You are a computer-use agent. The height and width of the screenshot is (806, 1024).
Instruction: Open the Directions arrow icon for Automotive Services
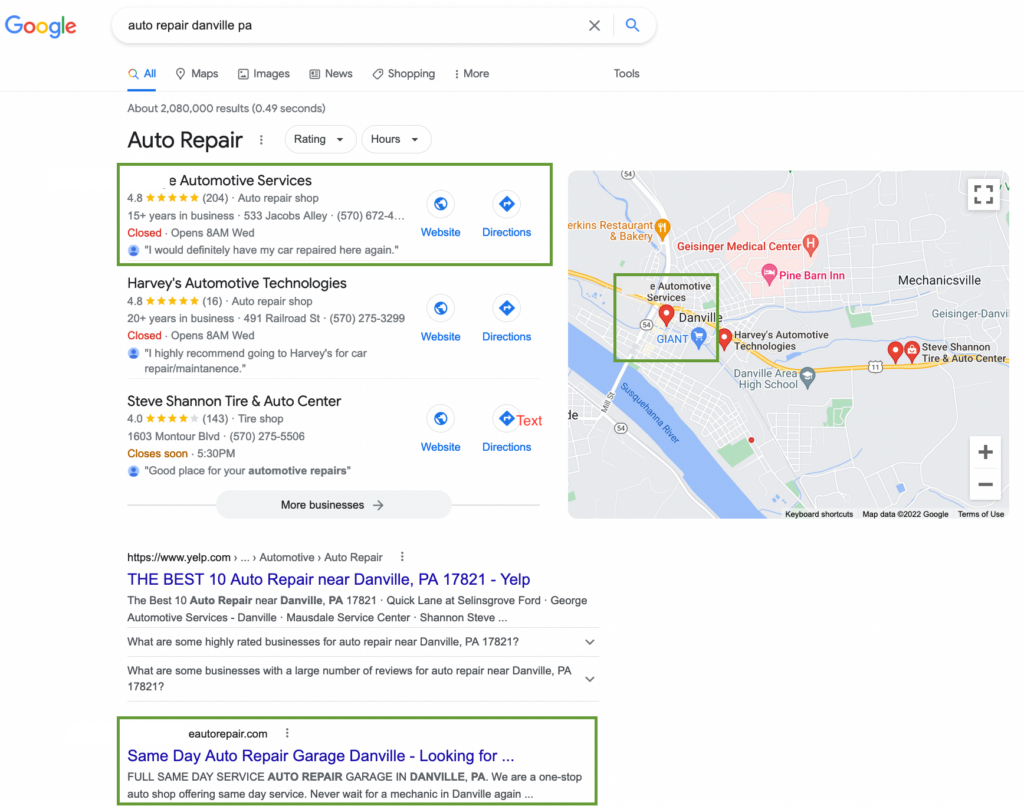click(507, 204)
